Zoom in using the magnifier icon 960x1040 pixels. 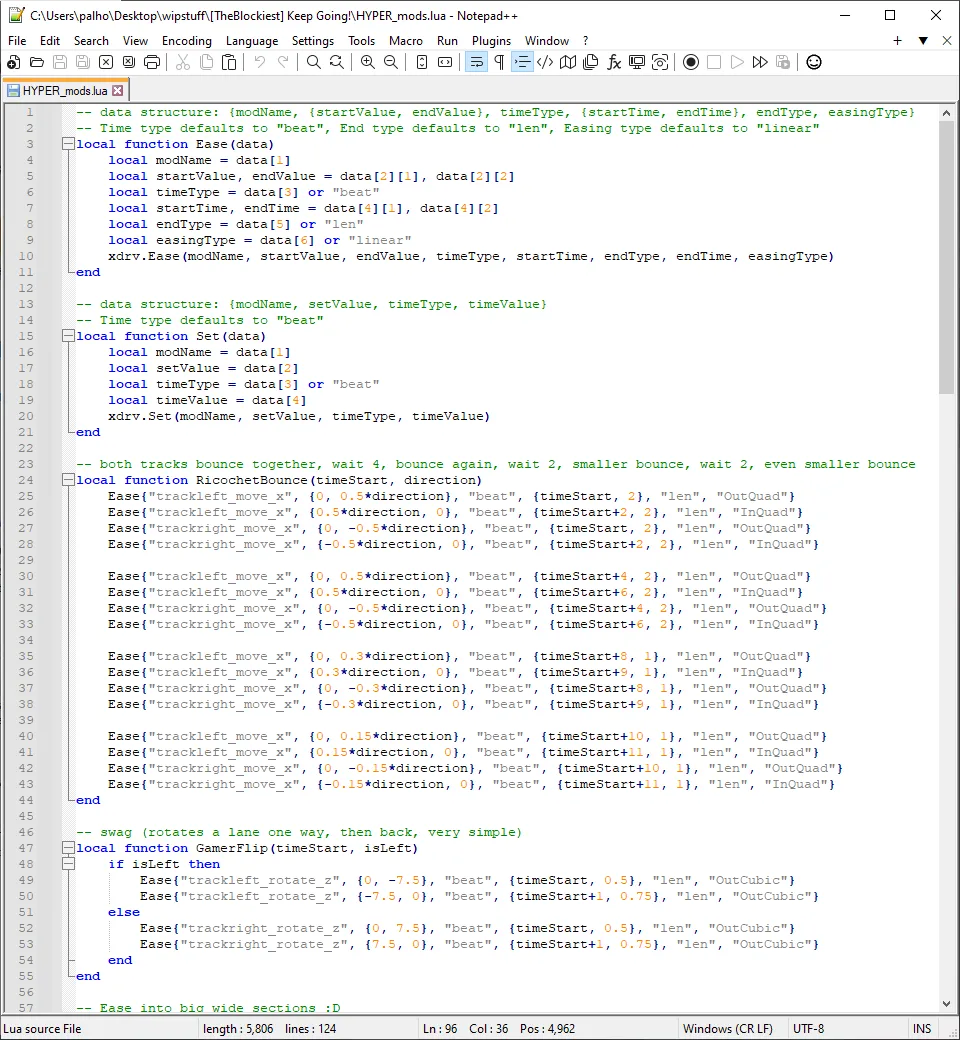tap(368, 62)
